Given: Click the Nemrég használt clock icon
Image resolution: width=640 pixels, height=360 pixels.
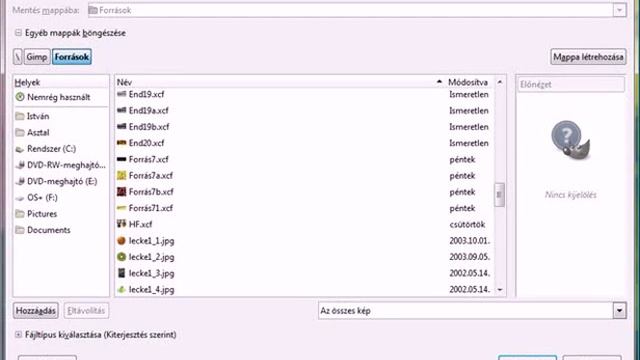Looking at the screenshot, I should click(x=20, y=97).
